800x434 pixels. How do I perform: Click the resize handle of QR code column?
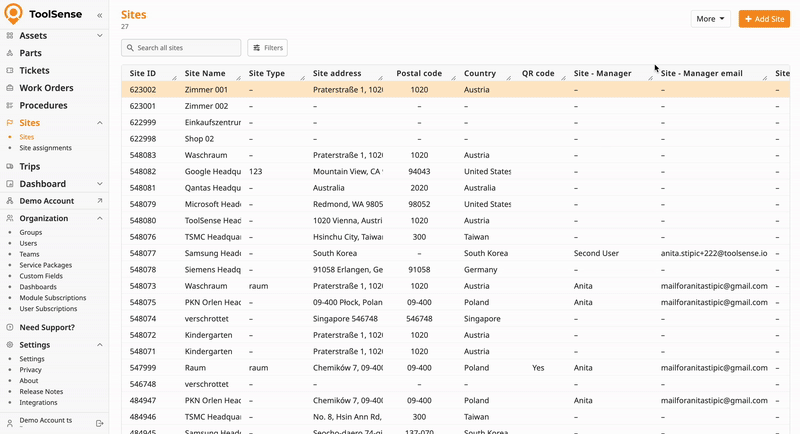click(563, 78)
